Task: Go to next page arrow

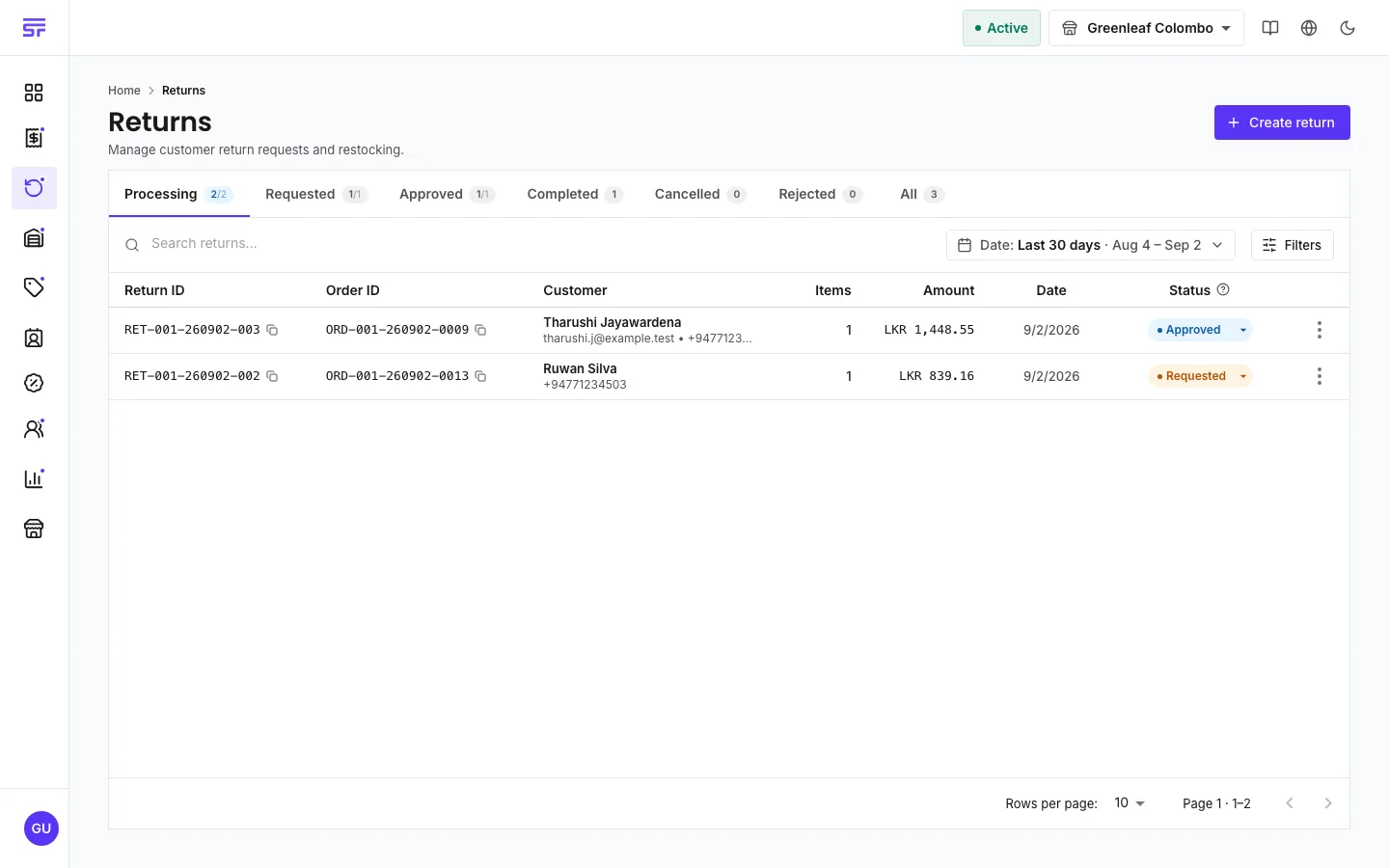Action: (1328, 803)
